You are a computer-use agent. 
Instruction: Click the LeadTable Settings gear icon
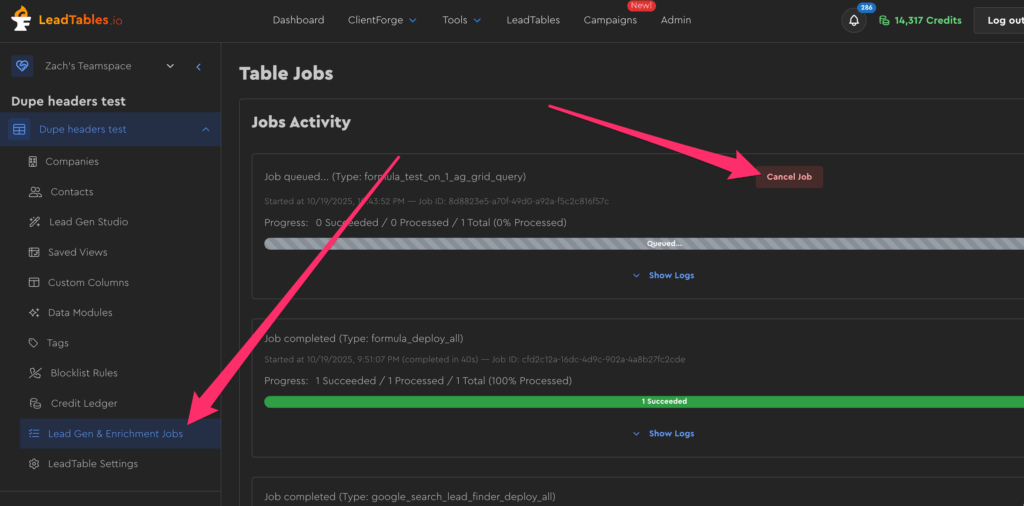click(x=34, y=464)
